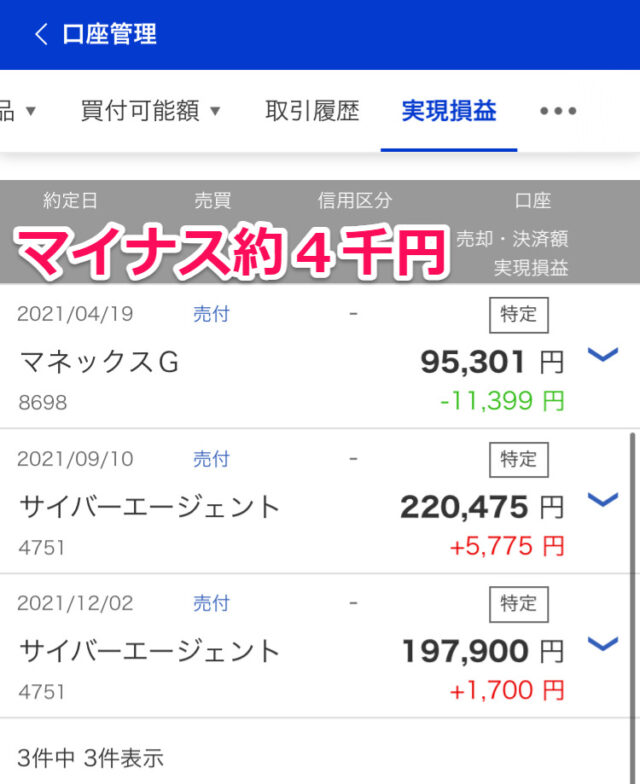Viewport: 640px width, 784px height.
Task: Go back using the arrow beside 口座管理
Action: pos(42,34)
